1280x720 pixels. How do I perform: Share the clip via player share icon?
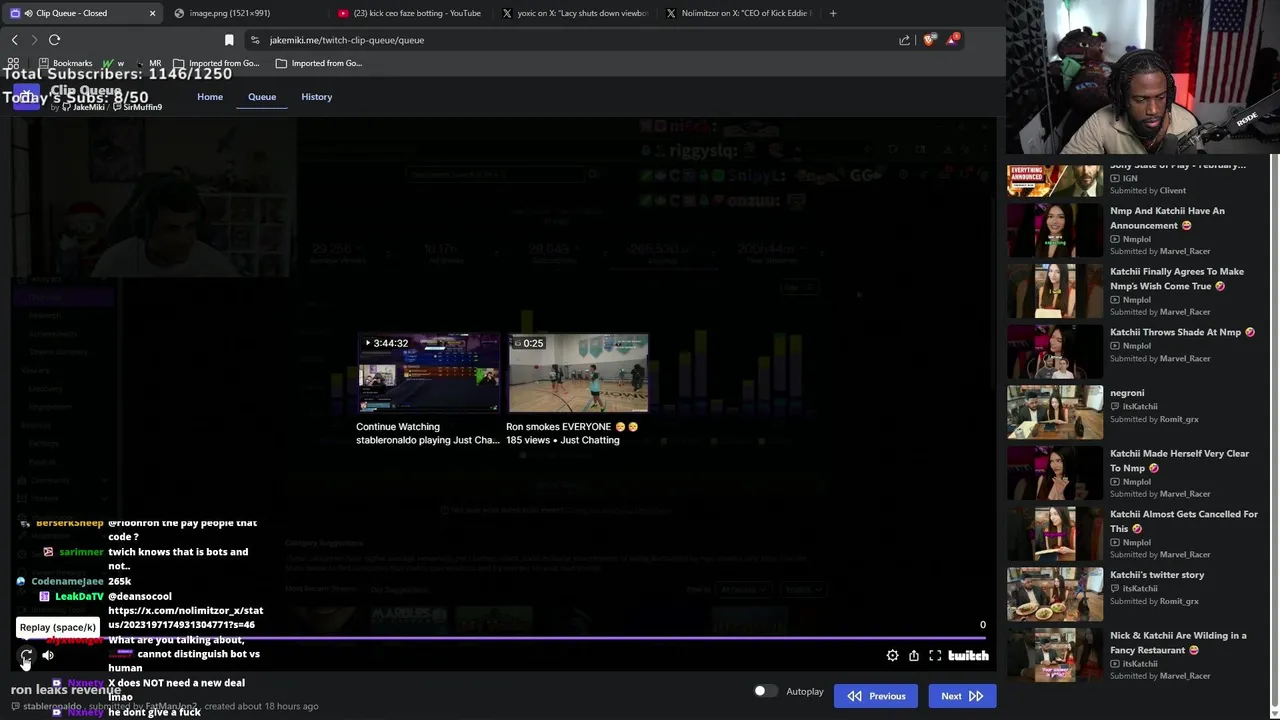click(914, 656)
